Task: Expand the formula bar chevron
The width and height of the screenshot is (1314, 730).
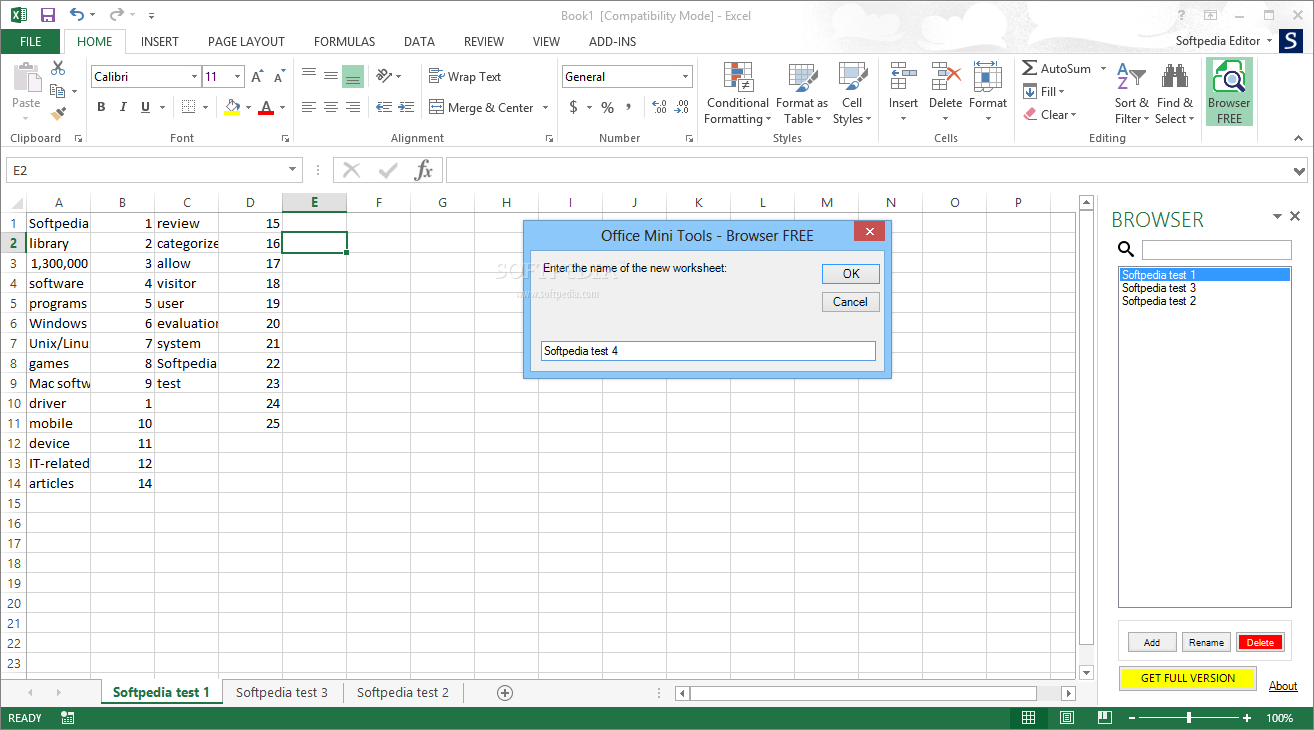Action: (x=1299, y=171)
